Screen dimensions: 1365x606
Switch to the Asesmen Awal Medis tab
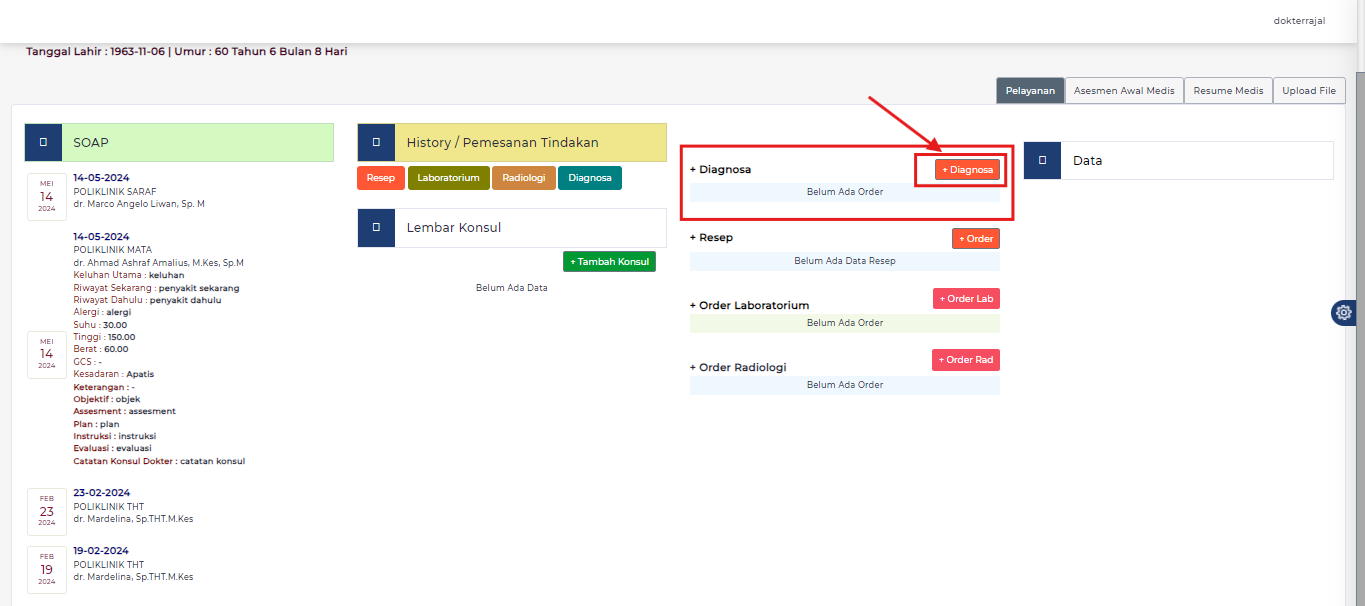click(1124, 91)
